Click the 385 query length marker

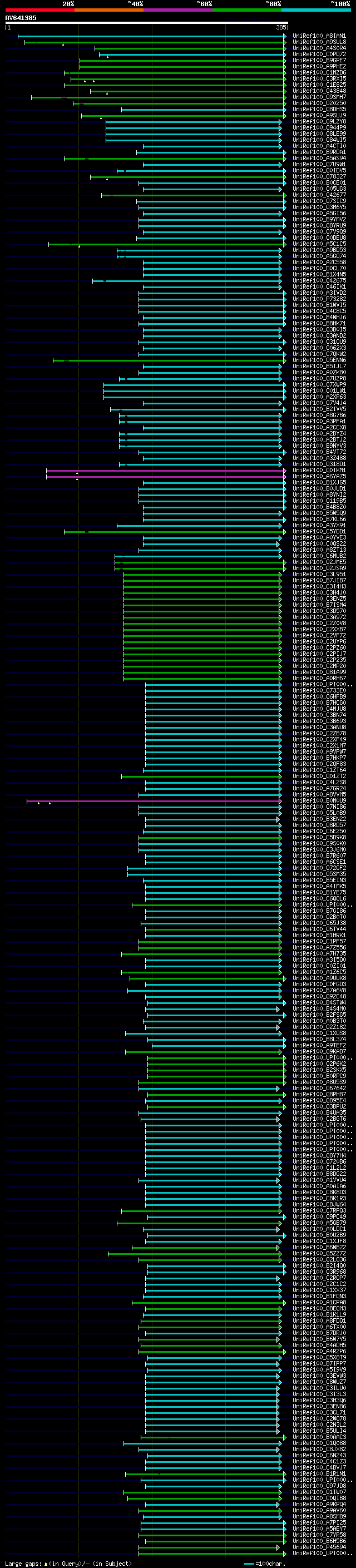coord(280,27)
